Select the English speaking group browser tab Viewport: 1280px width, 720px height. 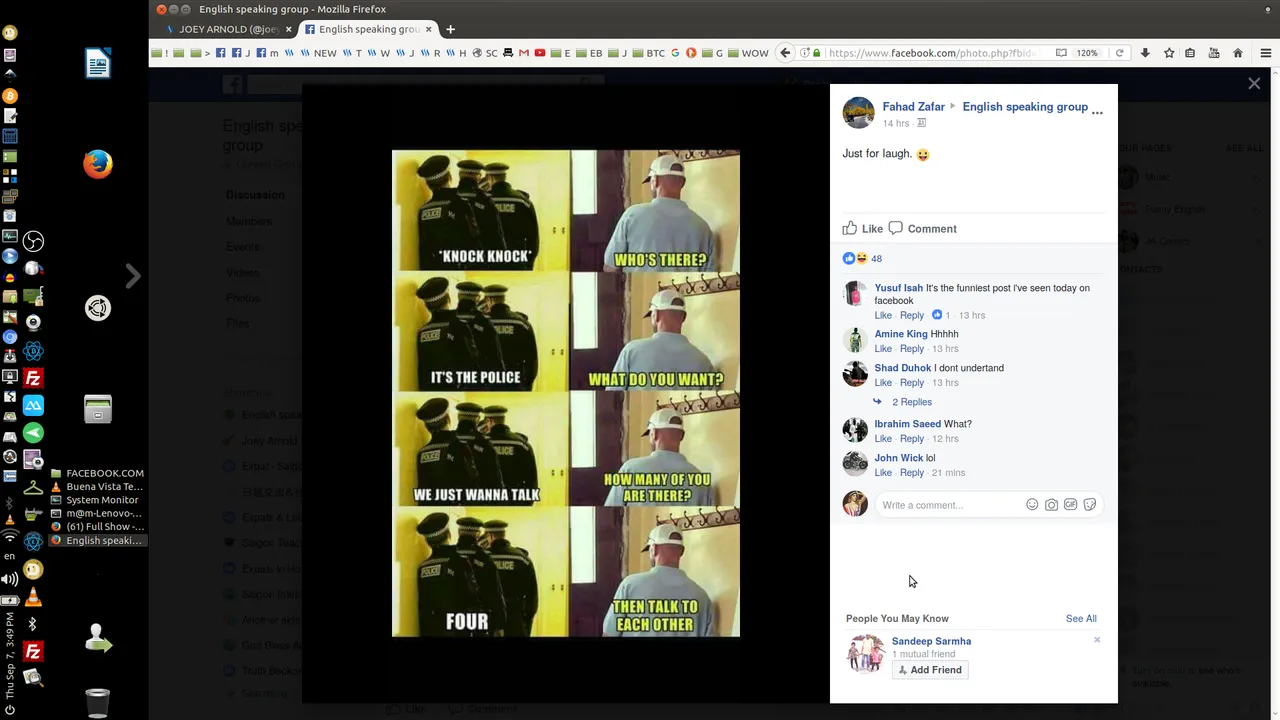368,29
